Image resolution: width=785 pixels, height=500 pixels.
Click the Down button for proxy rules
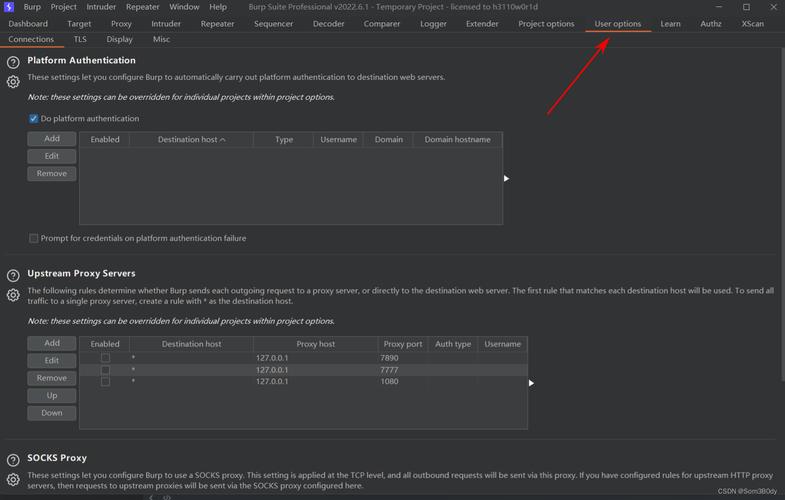52,413
